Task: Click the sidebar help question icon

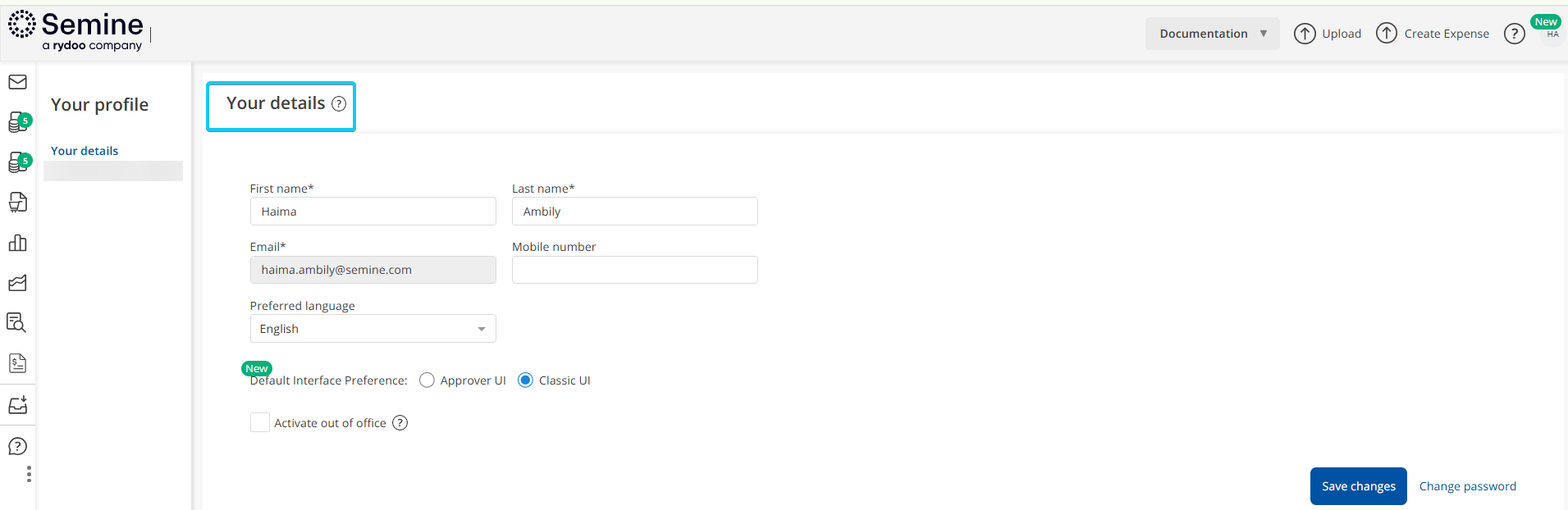Action: [x=17, y=446]
